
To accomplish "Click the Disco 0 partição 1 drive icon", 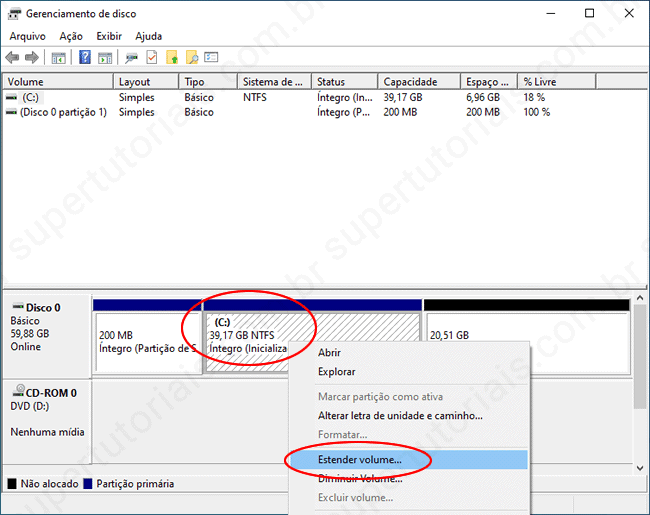I will click(12, 112).
